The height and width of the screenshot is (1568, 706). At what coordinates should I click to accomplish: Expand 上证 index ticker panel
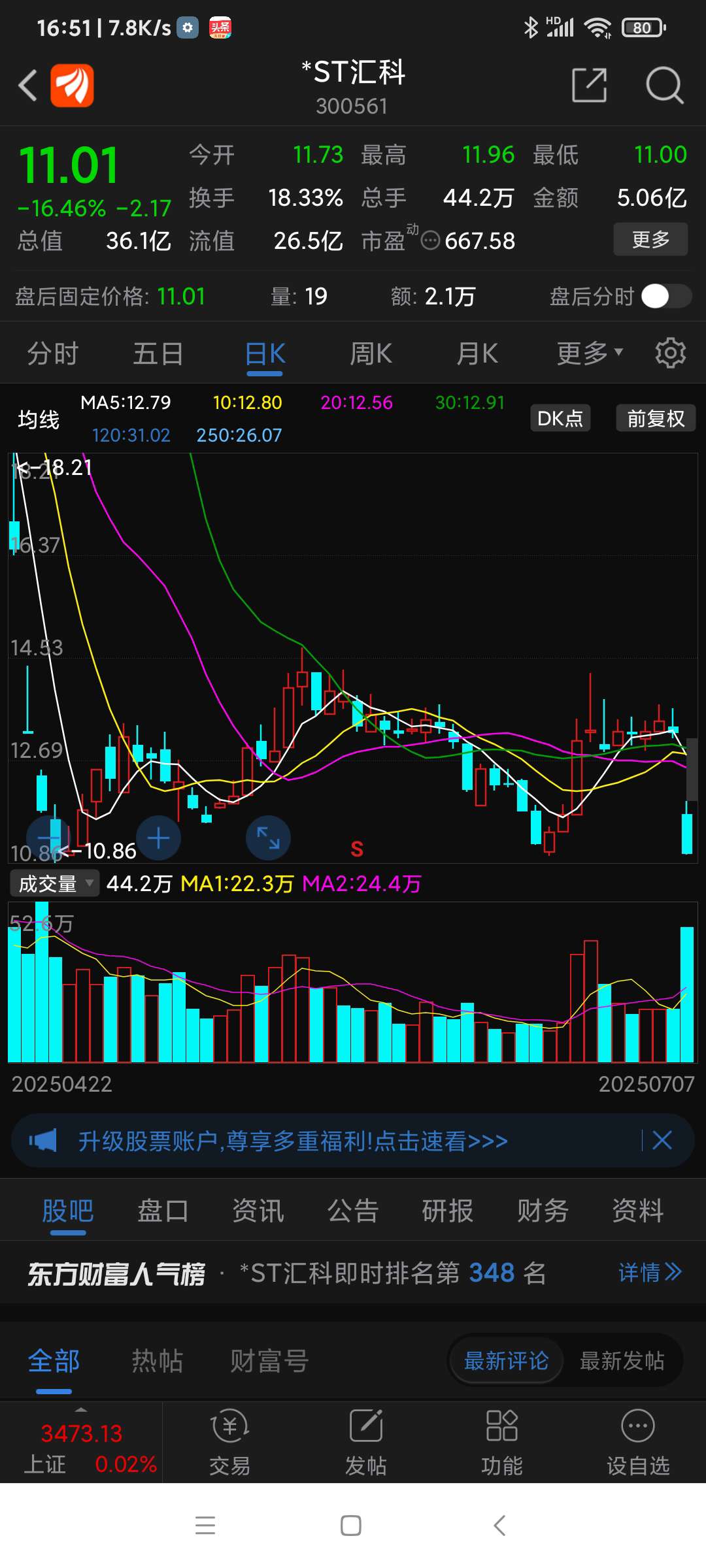pos(81,1443)
